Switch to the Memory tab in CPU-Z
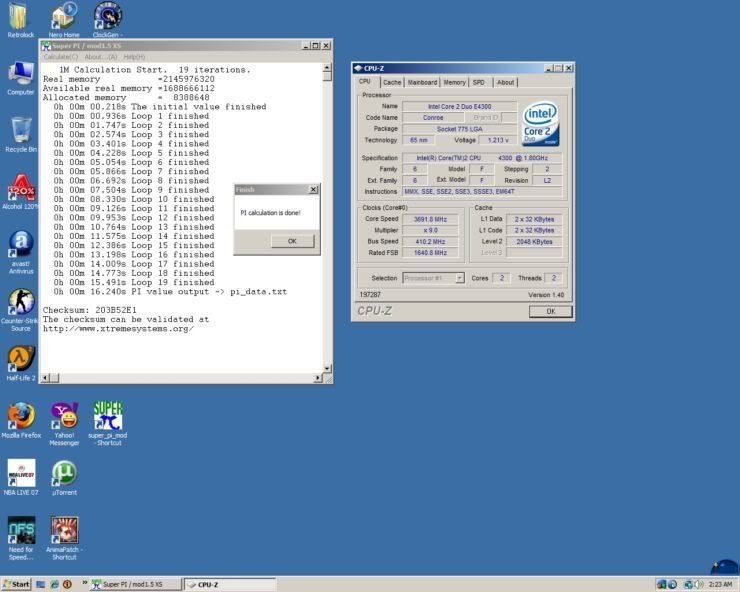The height and width of the screenshot is (592, 740). click(454, 82)
